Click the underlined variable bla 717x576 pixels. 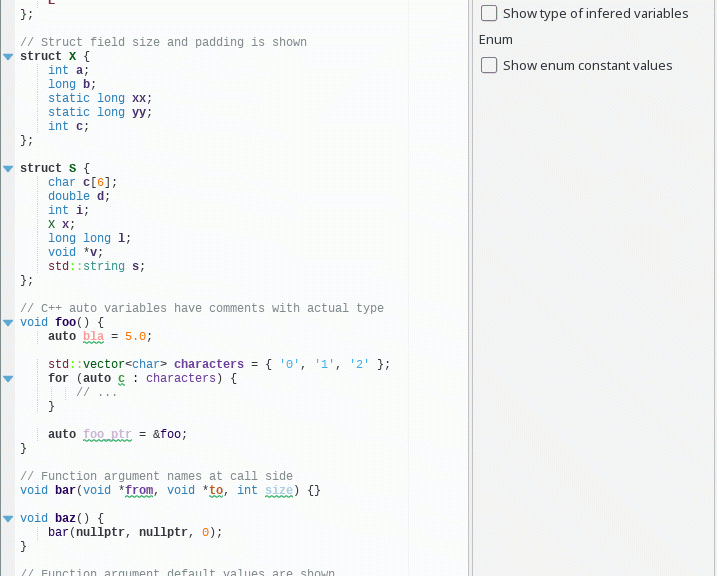click(93, 337)
